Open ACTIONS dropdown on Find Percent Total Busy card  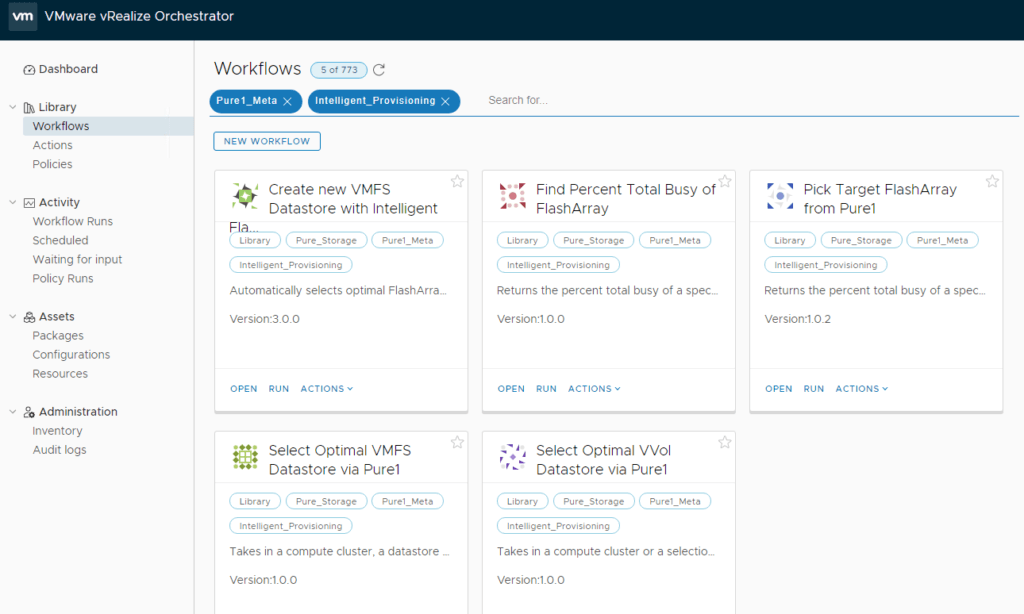[594, 389]
